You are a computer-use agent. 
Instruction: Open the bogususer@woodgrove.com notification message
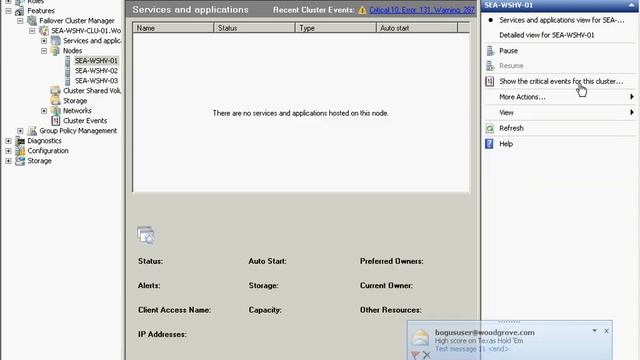484,333
